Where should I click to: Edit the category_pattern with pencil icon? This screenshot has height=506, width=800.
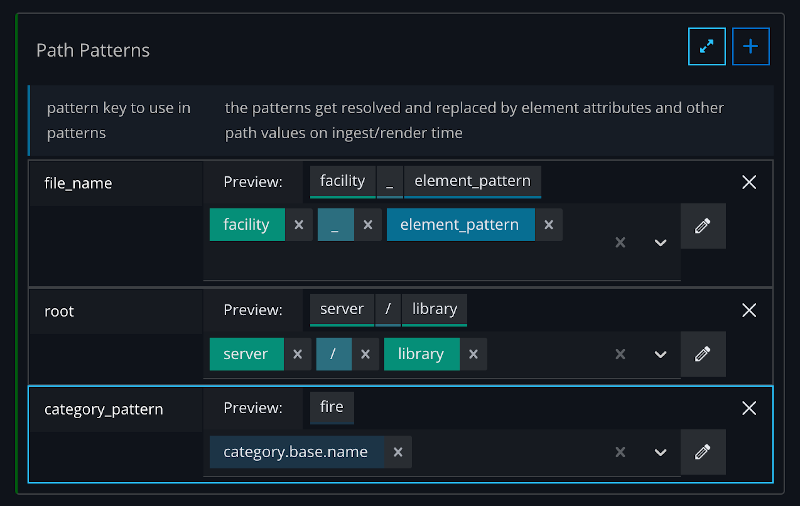pos(703,452)
